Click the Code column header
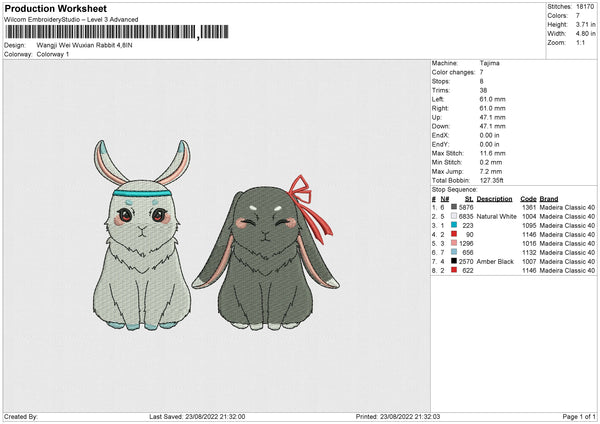 [528, 199]
